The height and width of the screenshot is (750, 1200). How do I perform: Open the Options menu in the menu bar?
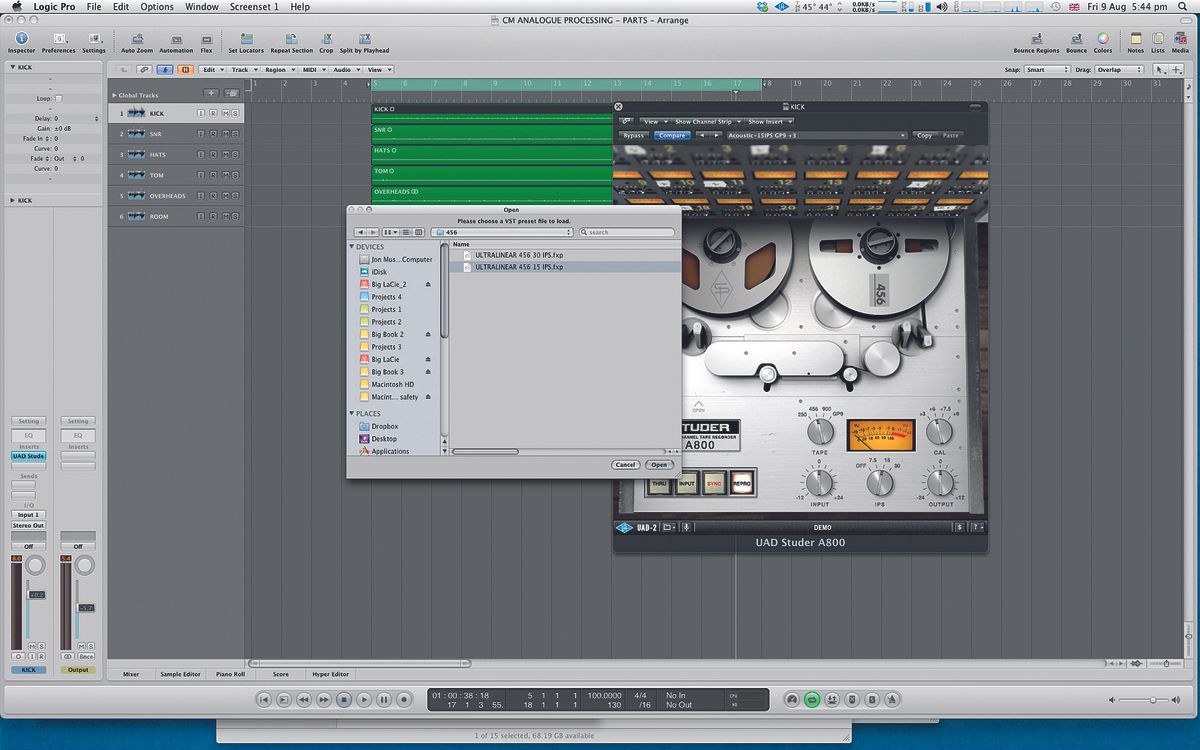point(157,6)
